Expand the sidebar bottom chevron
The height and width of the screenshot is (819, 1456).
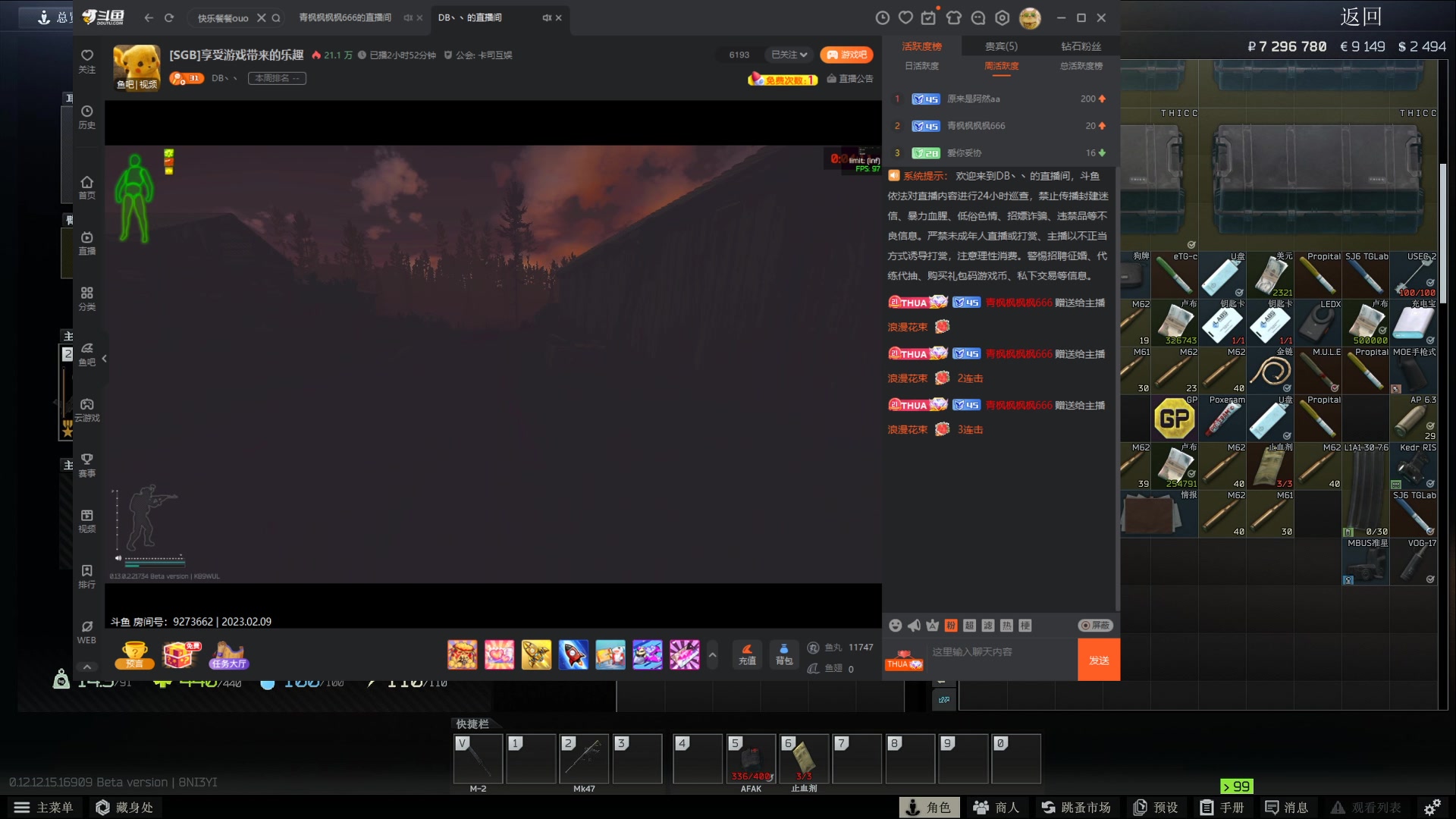tap(87, 667)
